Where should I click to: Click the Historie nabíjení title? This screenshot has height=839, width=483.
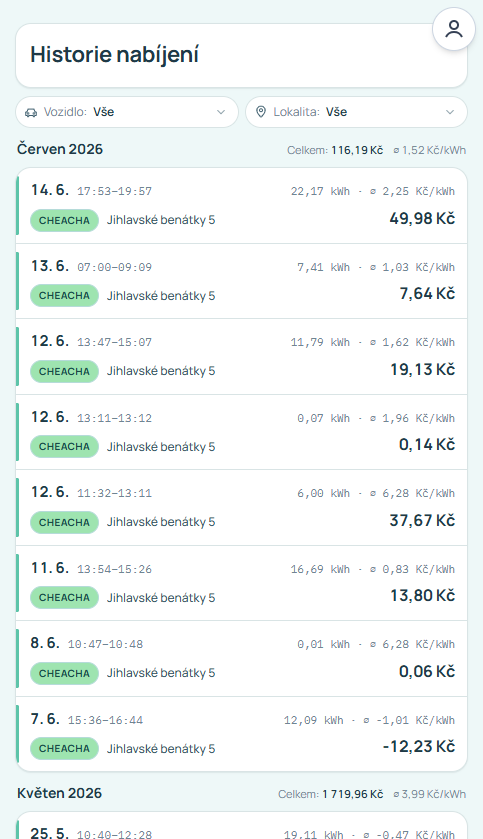[x=114, y=55]
